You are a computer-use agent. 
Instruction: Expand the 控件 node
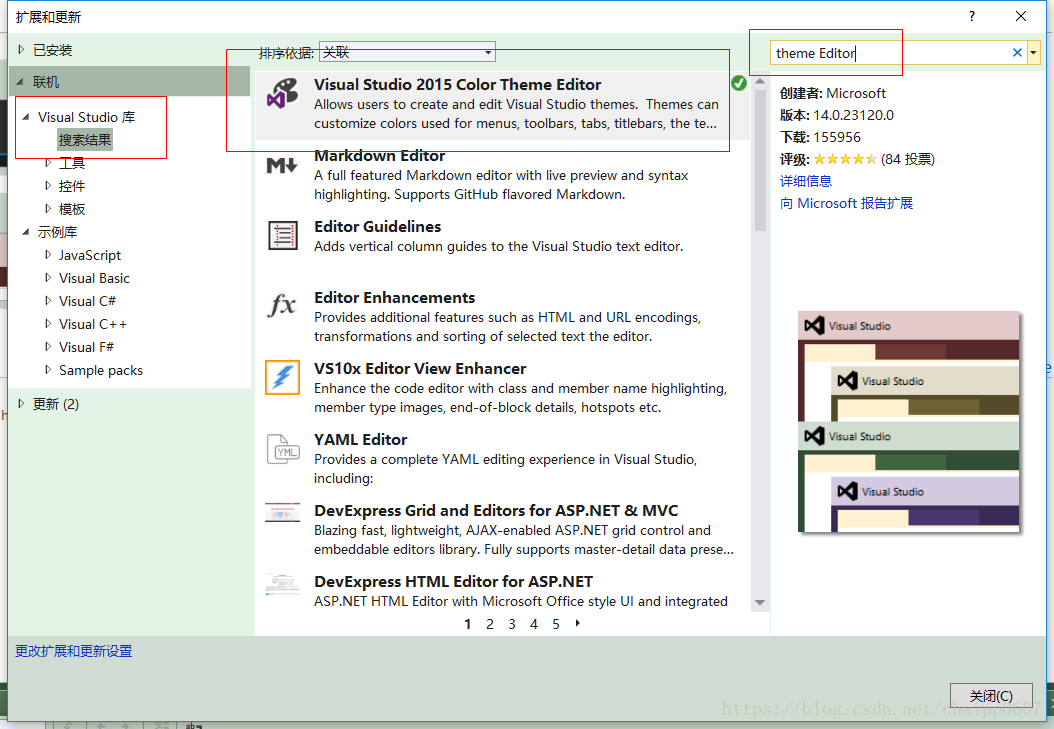click(48, 185)
